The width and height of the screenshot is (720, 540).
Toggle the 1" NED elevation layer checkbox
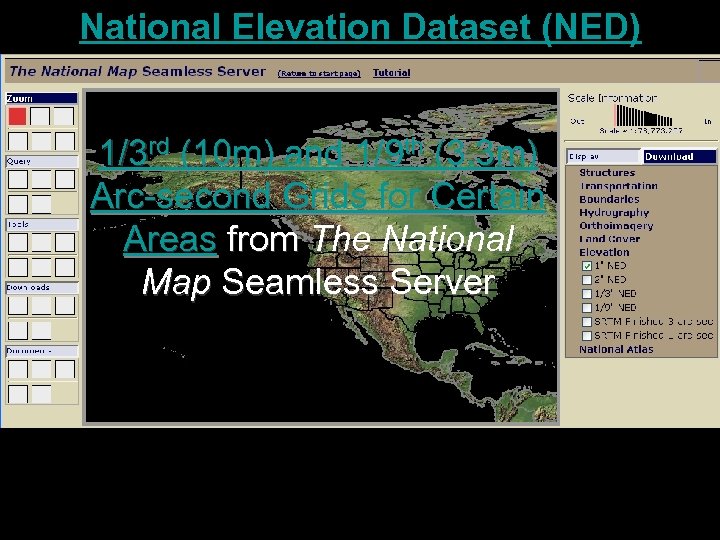pyautogui.click(x=586, y=266)
